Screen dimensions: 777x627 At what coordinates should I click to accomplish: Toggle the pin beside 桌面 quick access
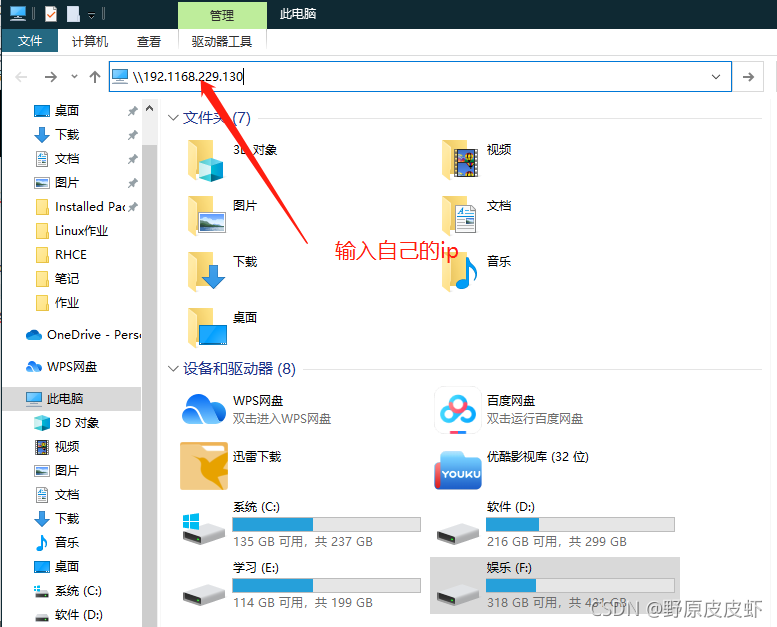tap(132, 111)
